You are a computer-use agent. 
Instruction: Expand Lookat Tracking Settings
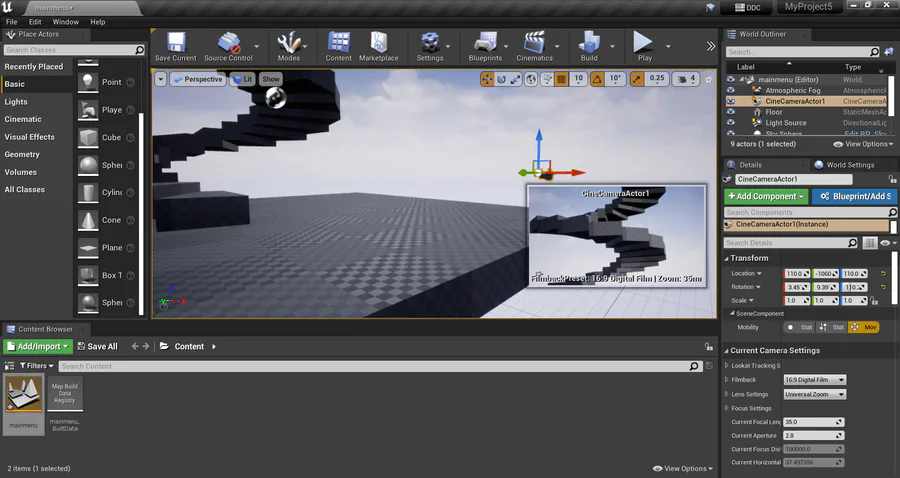coord(727,366)
